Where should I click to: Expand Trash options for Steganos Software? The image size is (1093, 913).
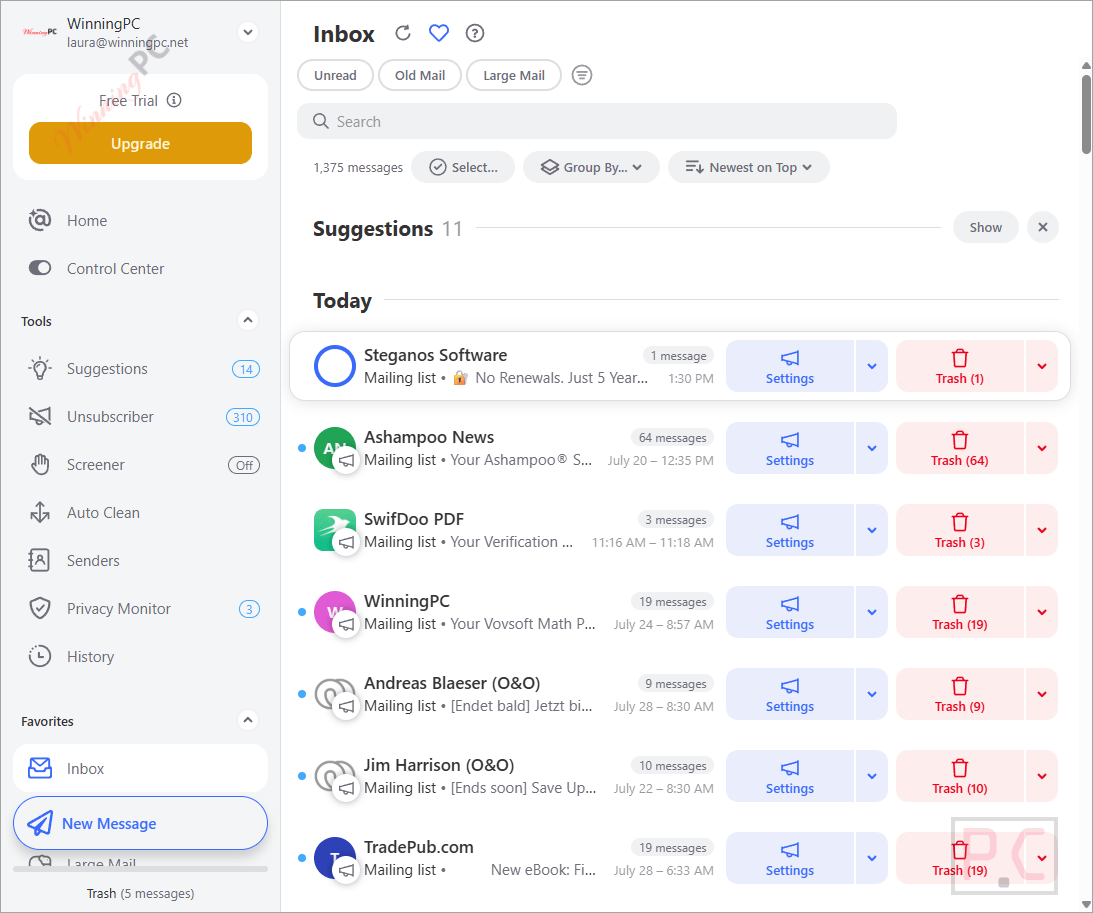(x=1042, y=366)
